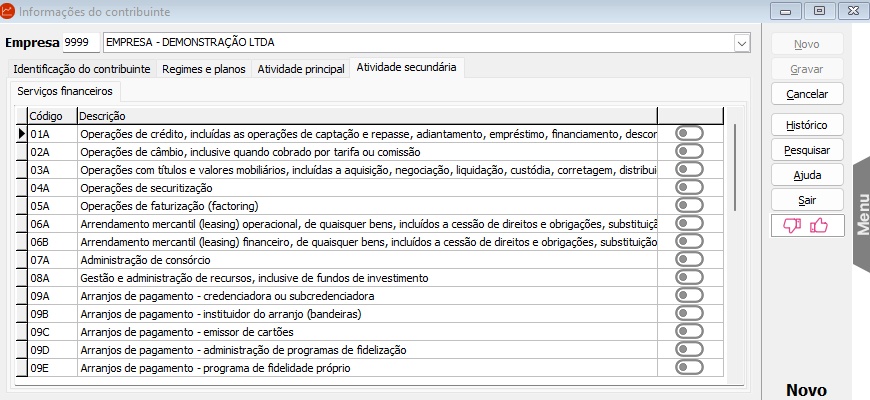Click code cell '08A'

tap(52, 277)
